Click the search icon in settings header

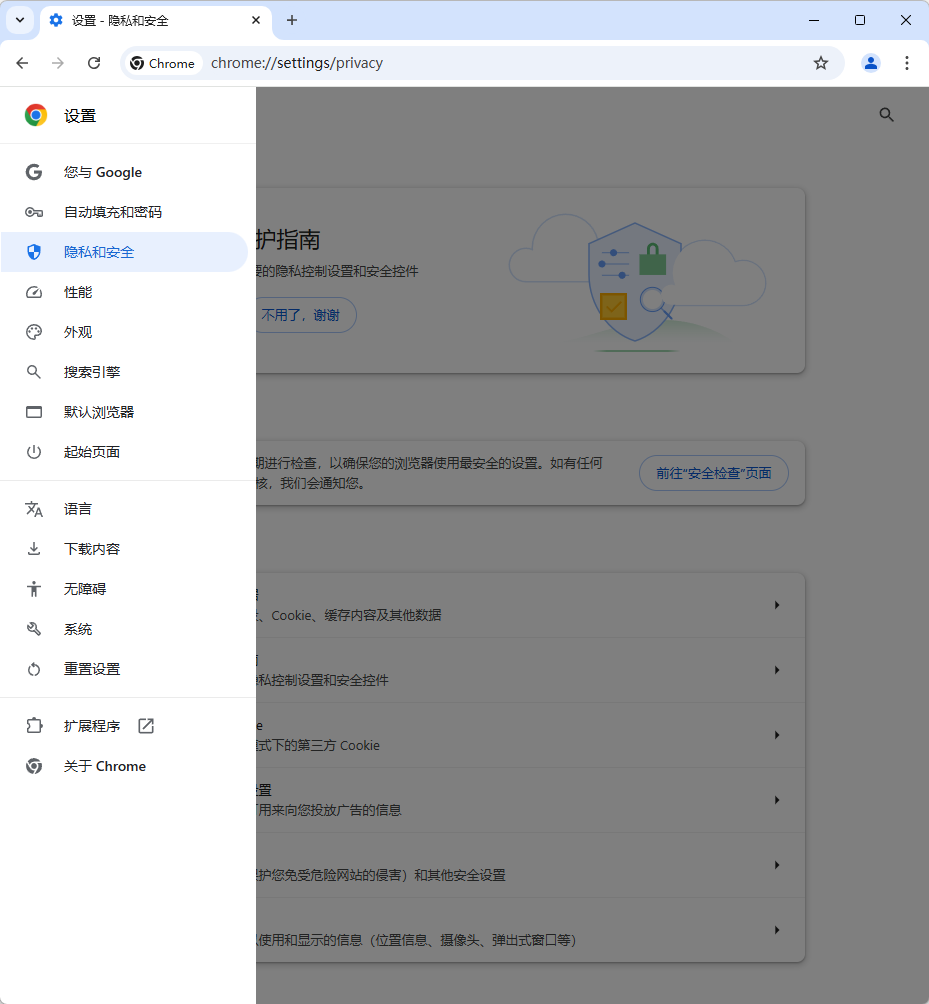pos(886,114)
